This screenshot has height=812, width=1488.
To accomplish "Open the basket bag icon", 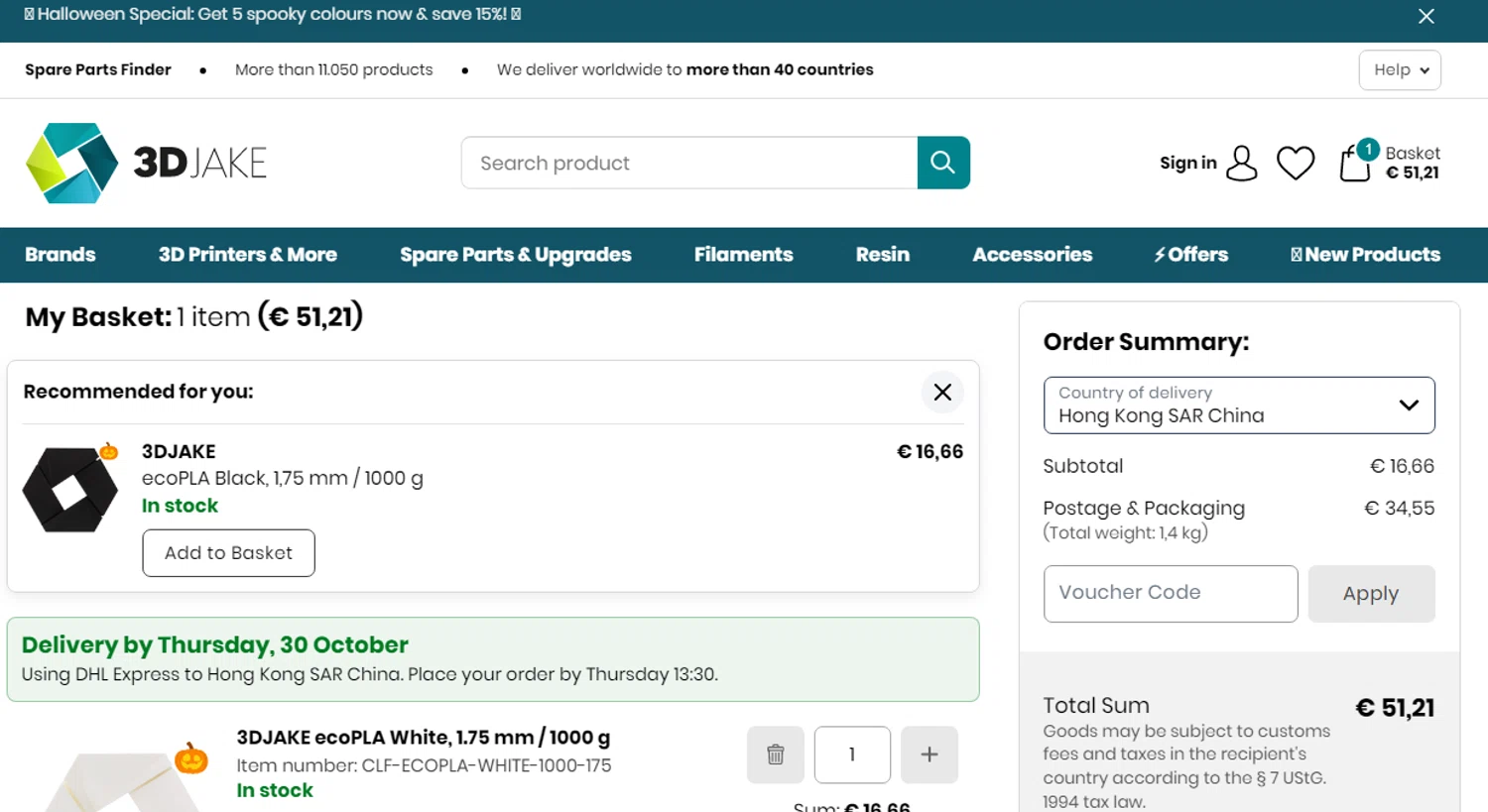I will click(1356, 162).
